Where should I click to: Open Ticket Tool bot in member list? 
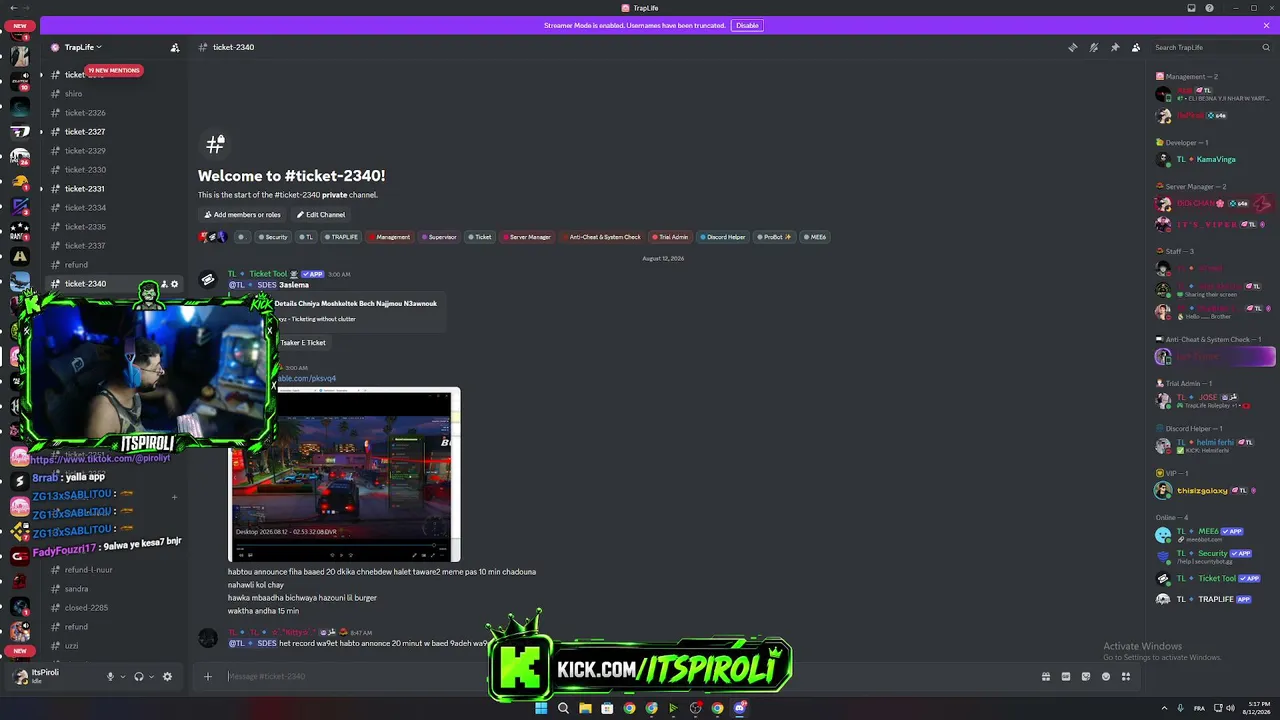click(x=1214, y=578)
